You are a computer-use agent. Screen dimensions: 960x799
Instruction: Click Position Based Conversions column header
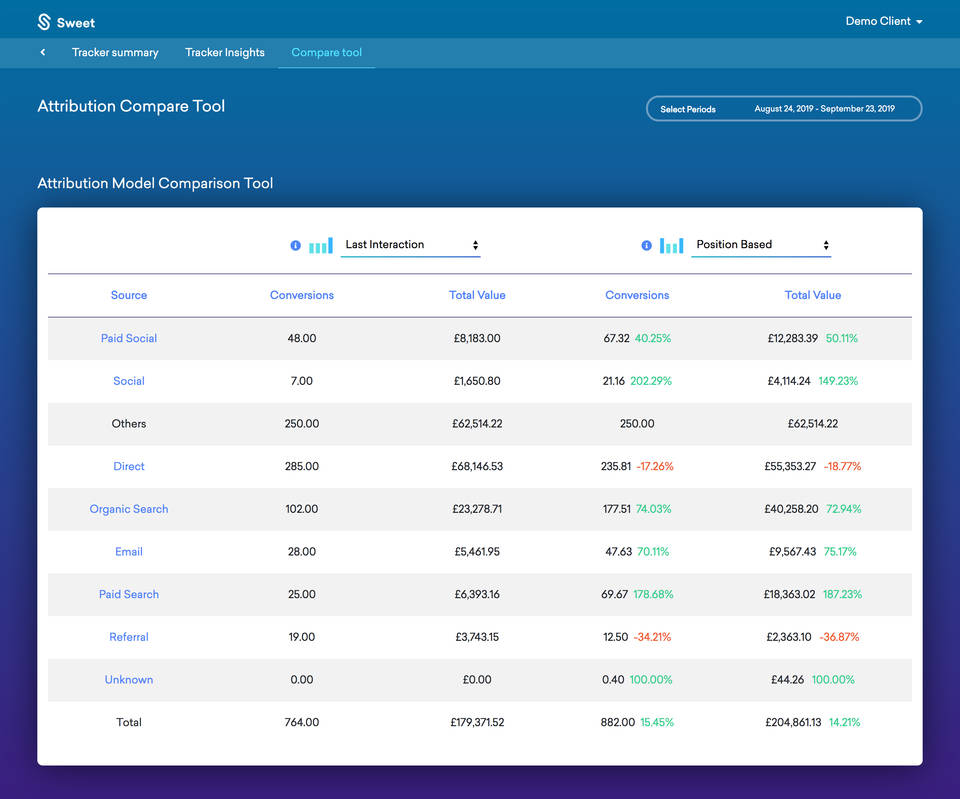tap(637, 295)
